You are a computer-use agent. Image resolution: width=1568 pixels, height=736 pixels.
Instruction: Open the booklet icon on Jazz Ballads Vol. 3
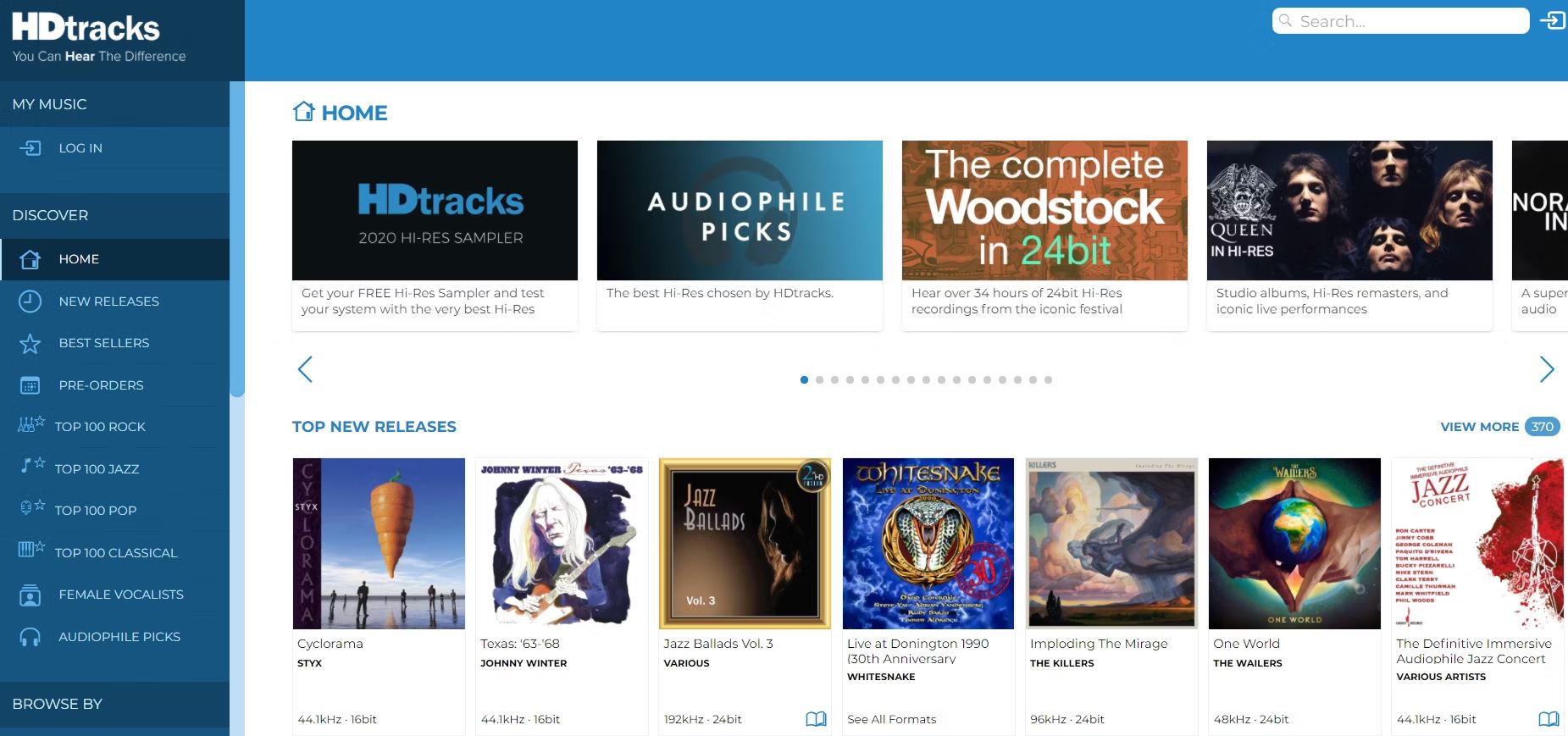pyautogui.click(x=816, y=719)
